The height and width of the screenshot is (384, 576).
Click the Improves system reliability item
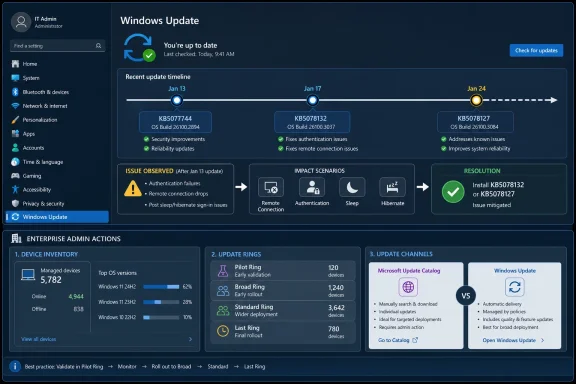coord(476,148)
